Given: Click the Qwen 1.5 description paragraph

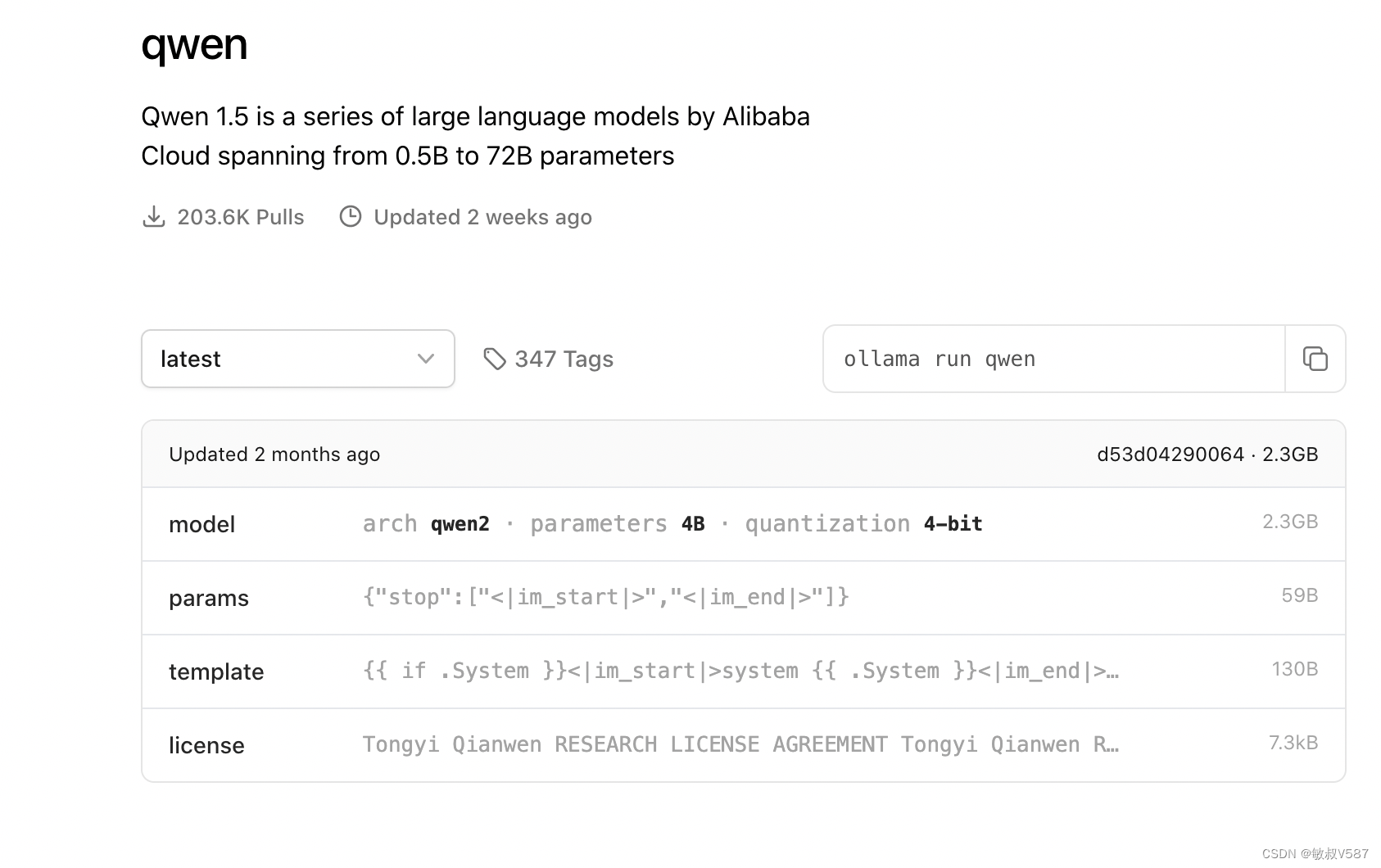Looking at the screenshot, I should pos(475,136).
